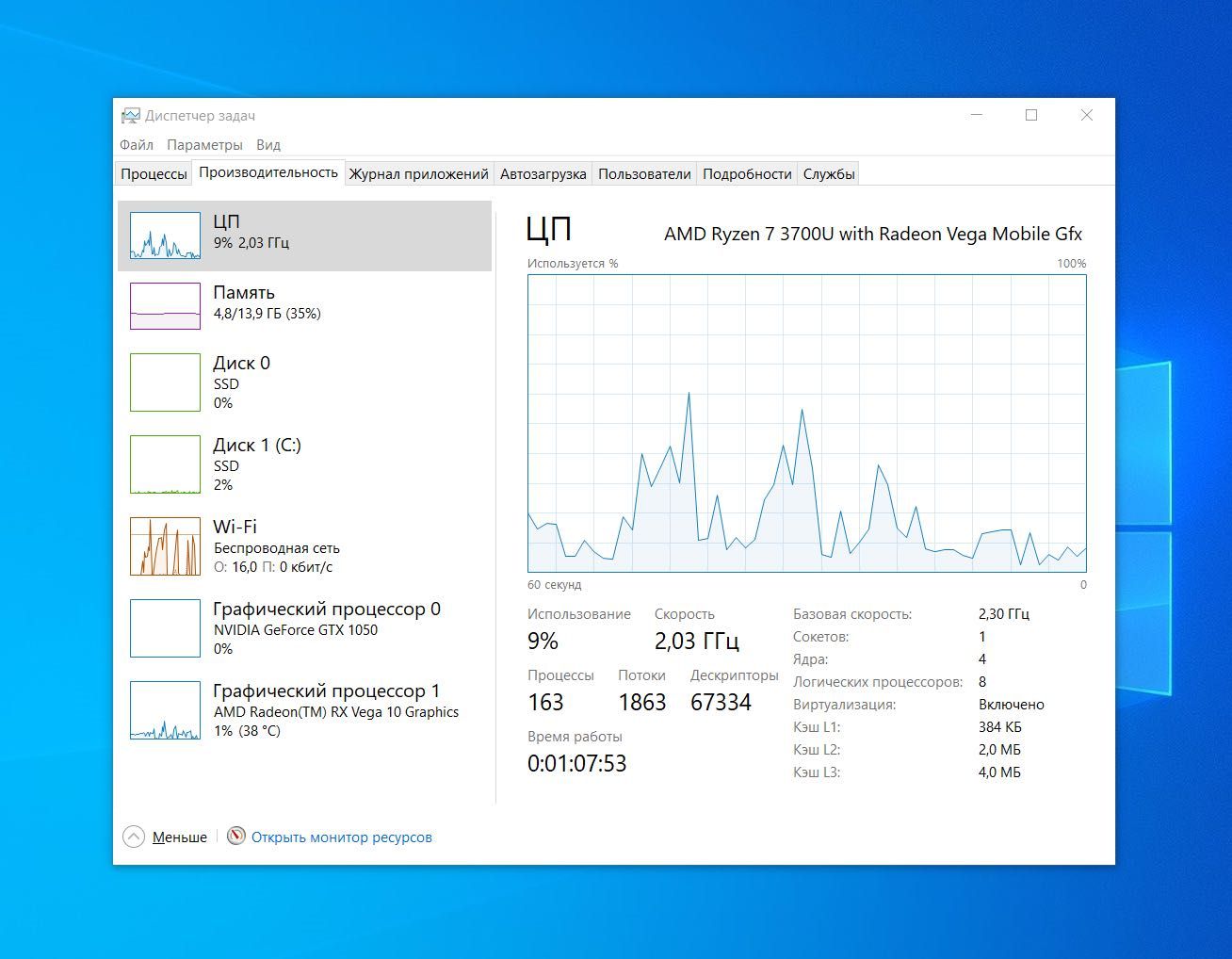Screen dimensions: 1232x959
Task: Close the Диспетчер задач window
Action: (1087, 115)
